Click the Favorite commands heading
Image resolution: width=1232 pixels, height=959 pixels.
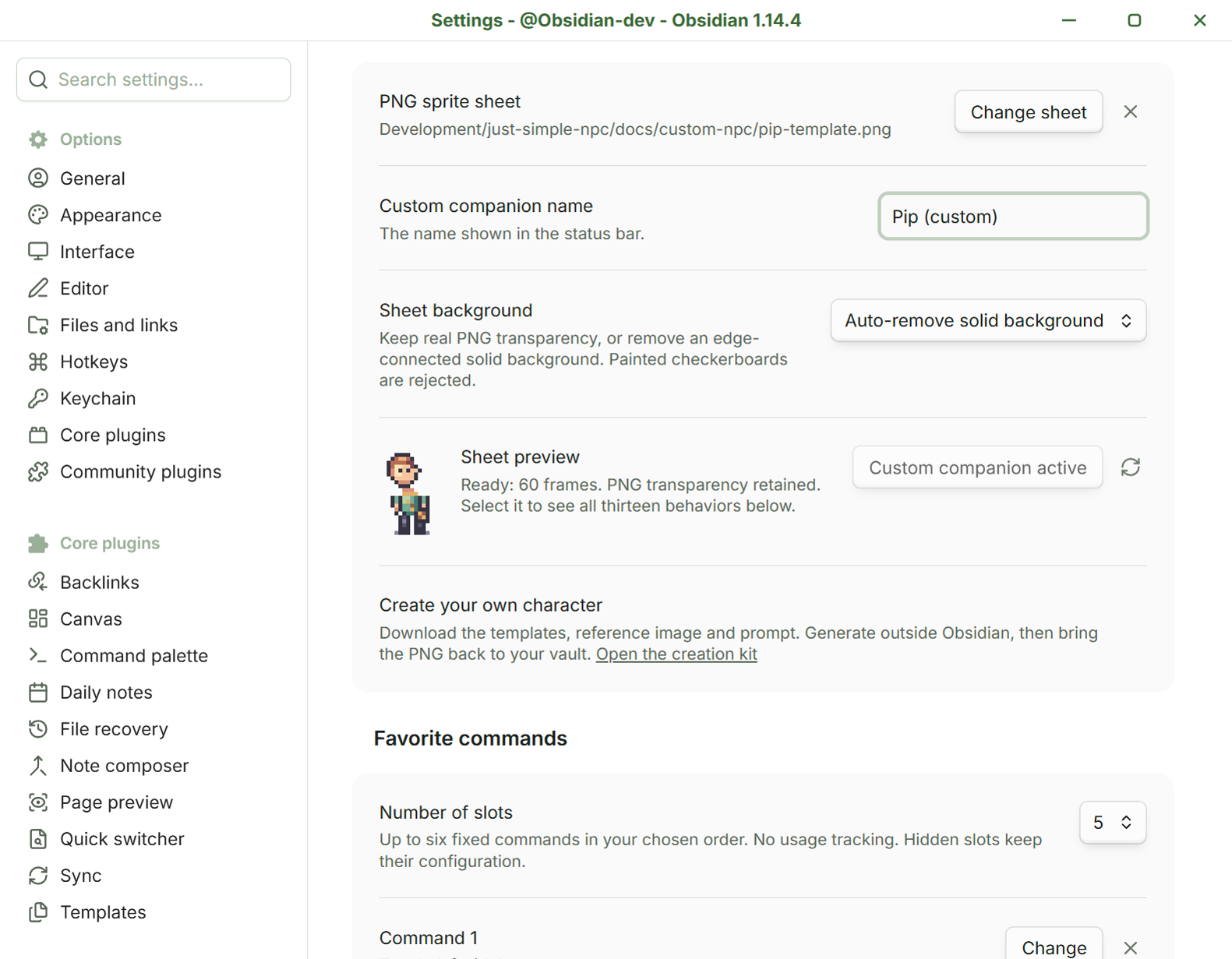click(471, 738)
